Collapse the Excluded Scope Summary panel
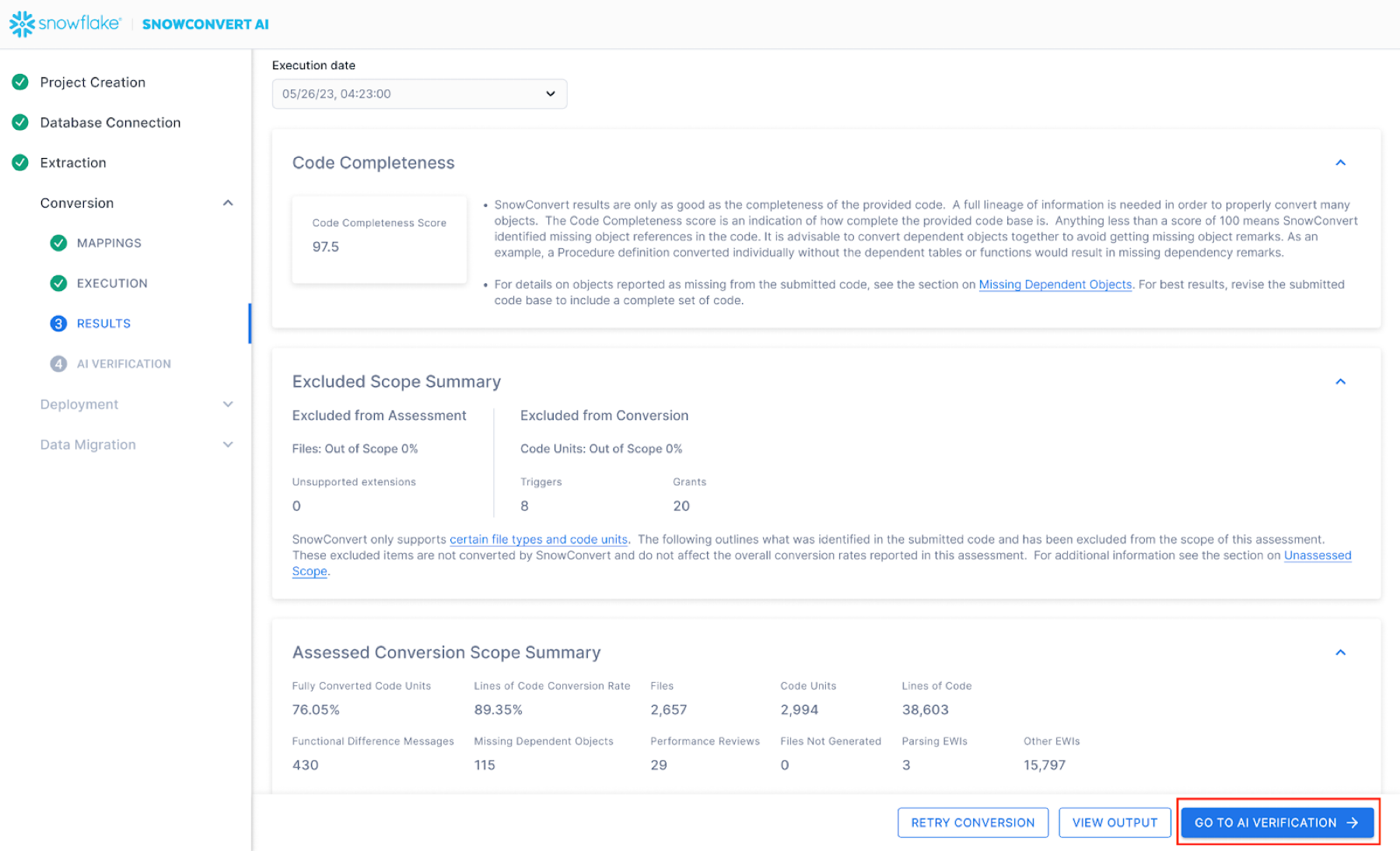 pos(1340,382)
